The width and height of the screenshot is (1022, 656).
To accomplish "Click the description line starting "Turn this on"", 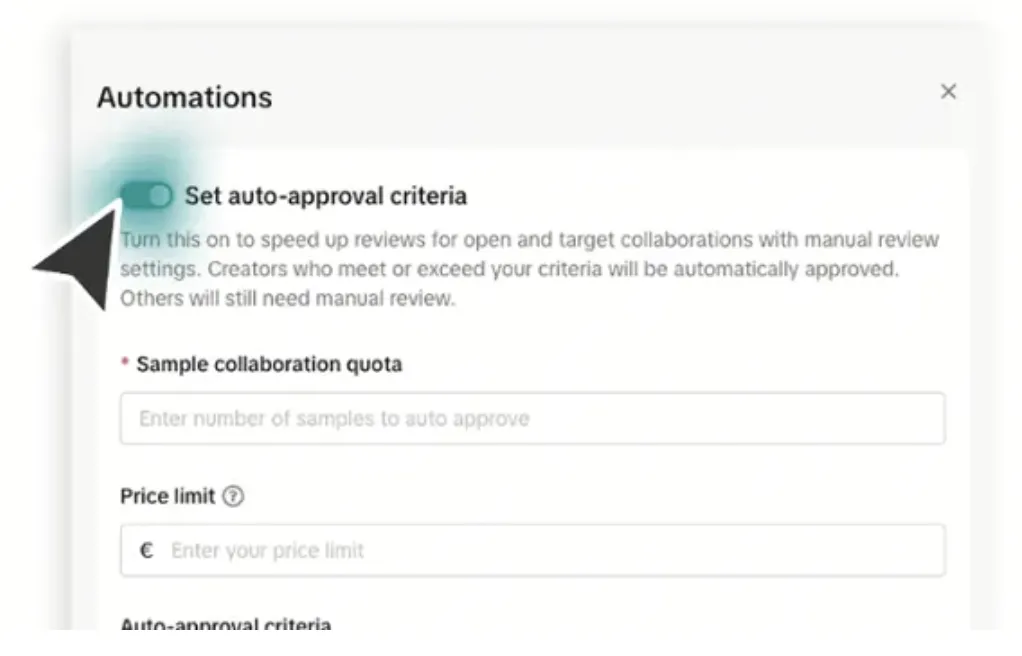I will tap(529, 240).
